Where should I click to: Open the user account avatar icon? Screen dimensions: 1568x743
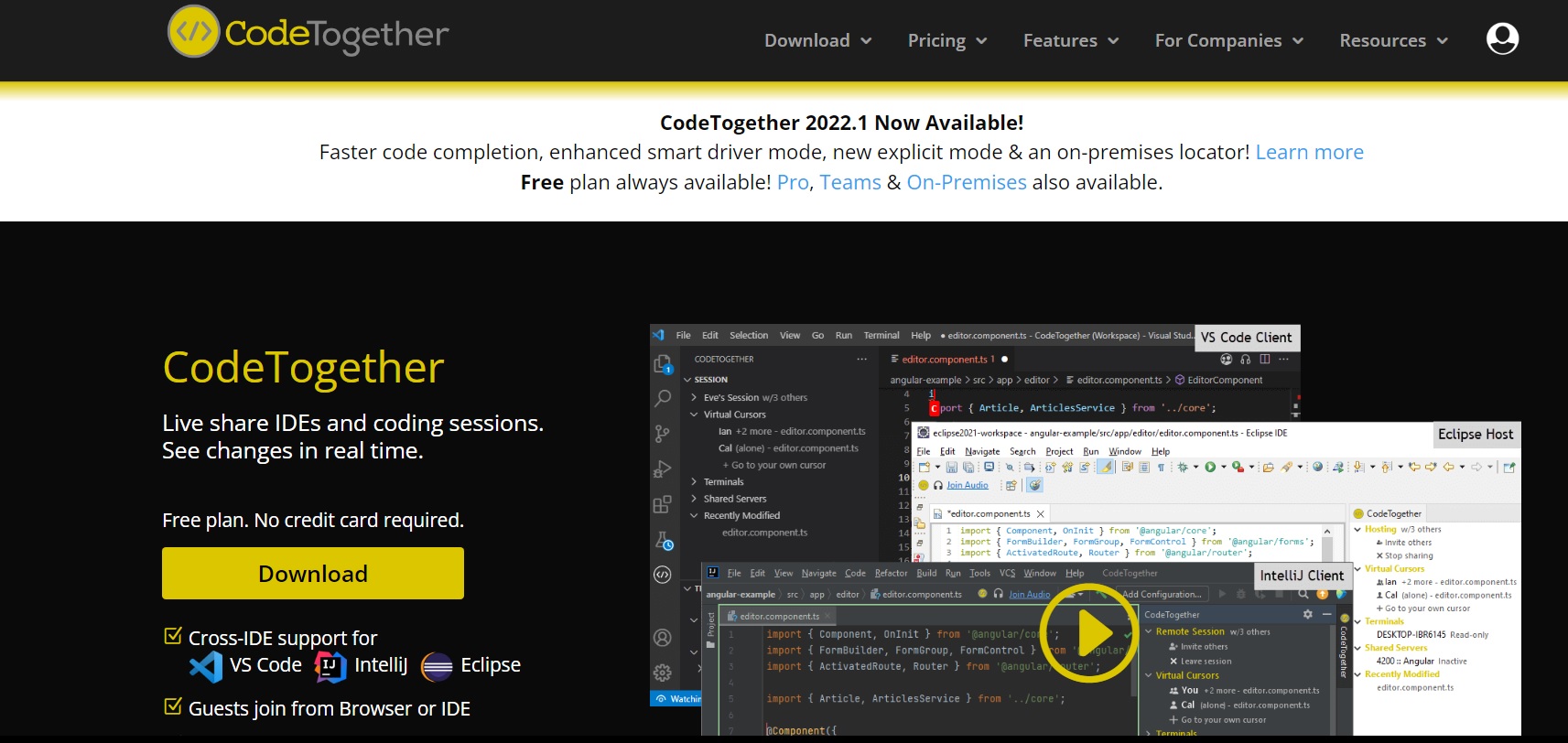(1502, 38)
